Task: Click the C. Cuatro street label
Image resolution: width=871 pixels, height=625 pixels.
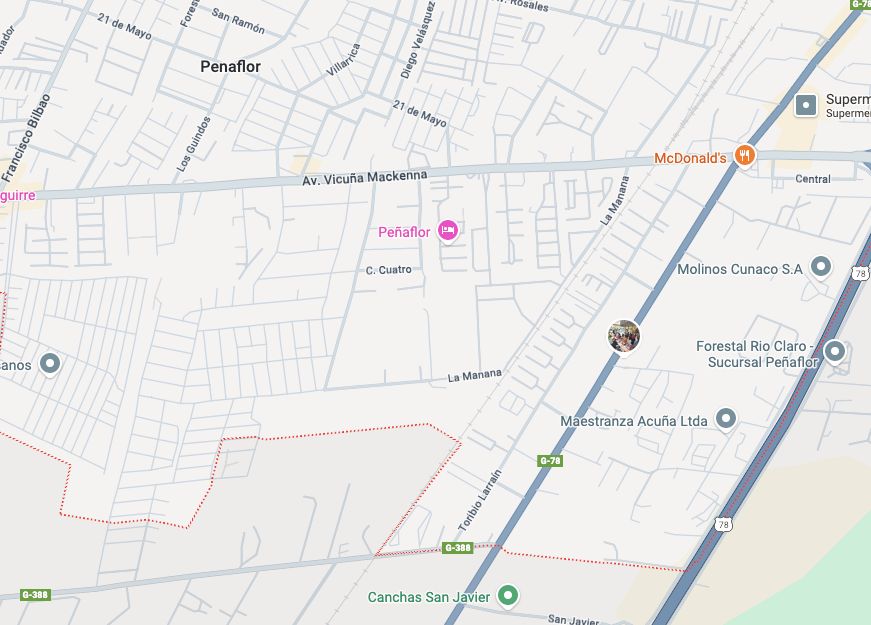Action: [389, 270]
